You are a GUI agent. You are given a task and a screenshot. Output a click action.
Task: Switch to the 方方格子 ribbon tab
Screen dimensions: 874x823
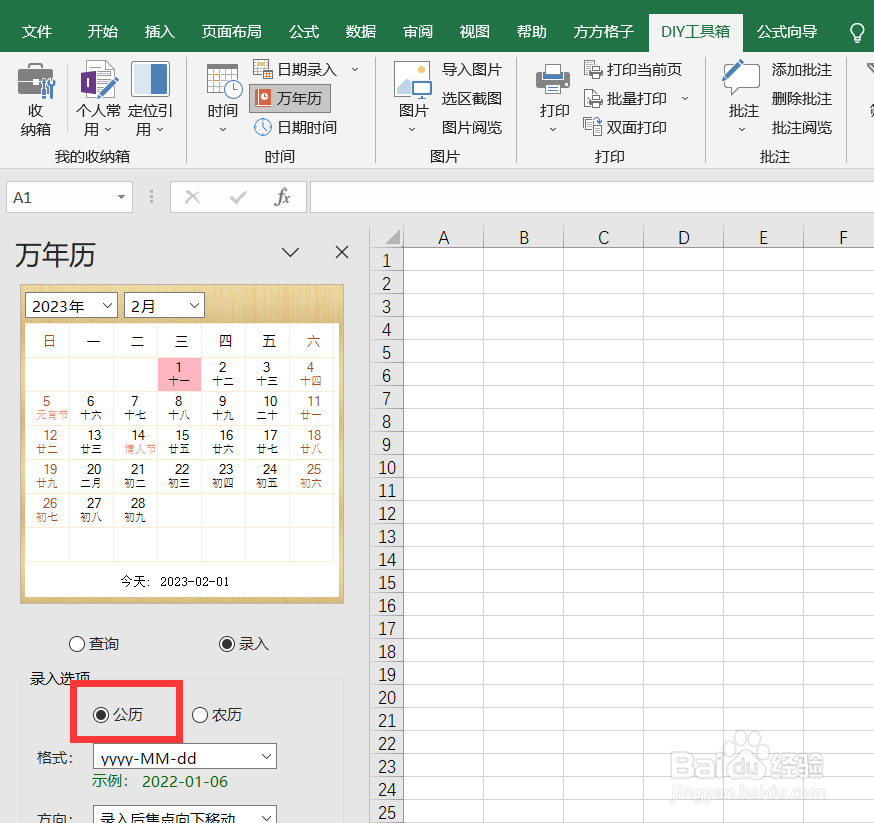(x=604, y=31)
